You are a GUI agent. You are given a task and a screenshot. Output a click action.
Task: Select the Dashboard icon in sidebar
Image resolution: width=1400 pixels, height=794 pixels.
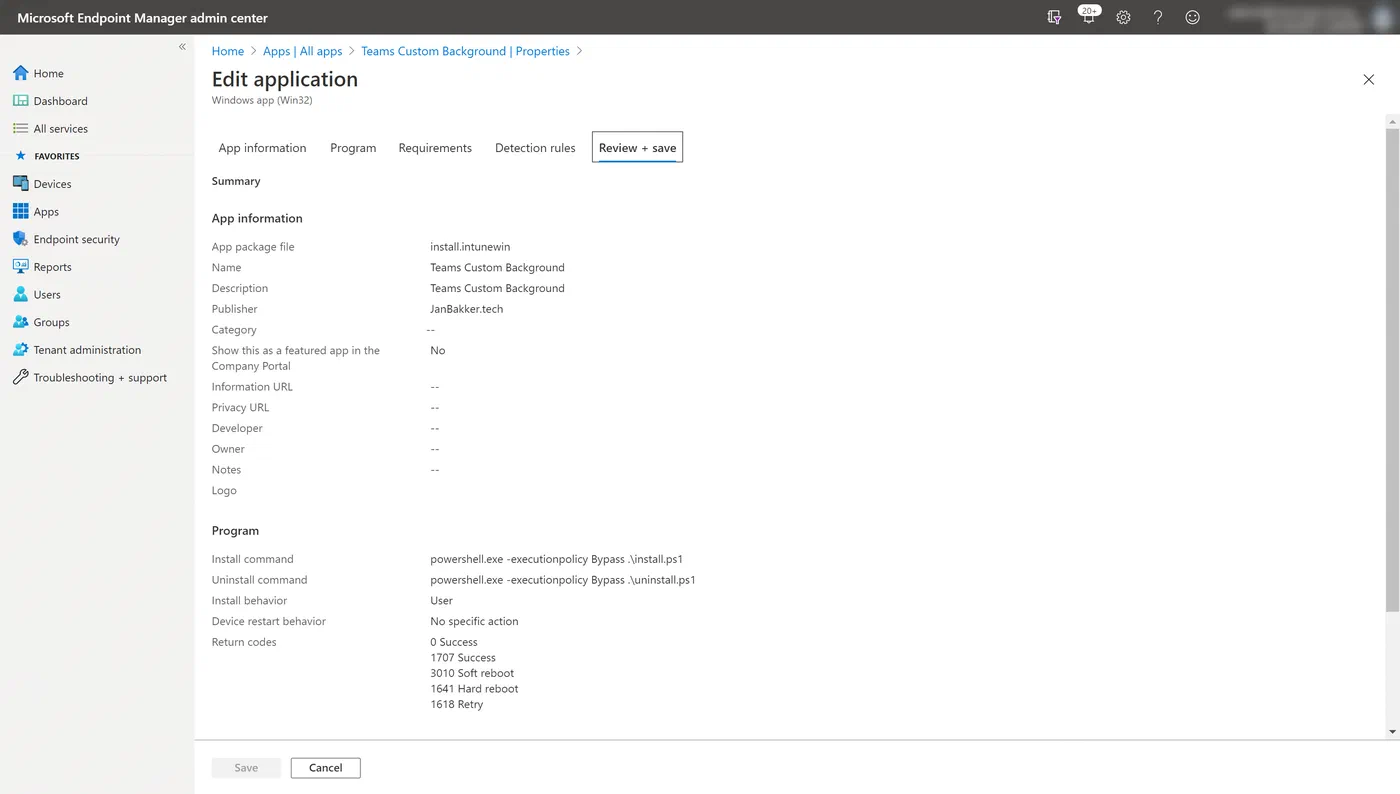[20, 101]
